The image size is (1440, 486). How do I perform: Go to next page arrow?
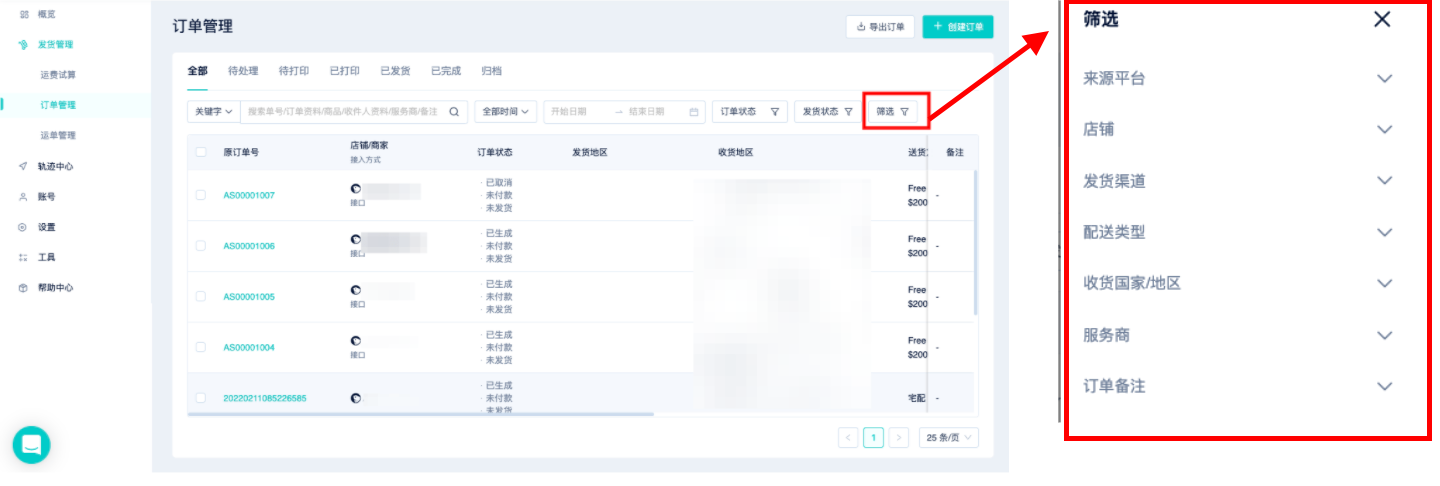(899, 437)
